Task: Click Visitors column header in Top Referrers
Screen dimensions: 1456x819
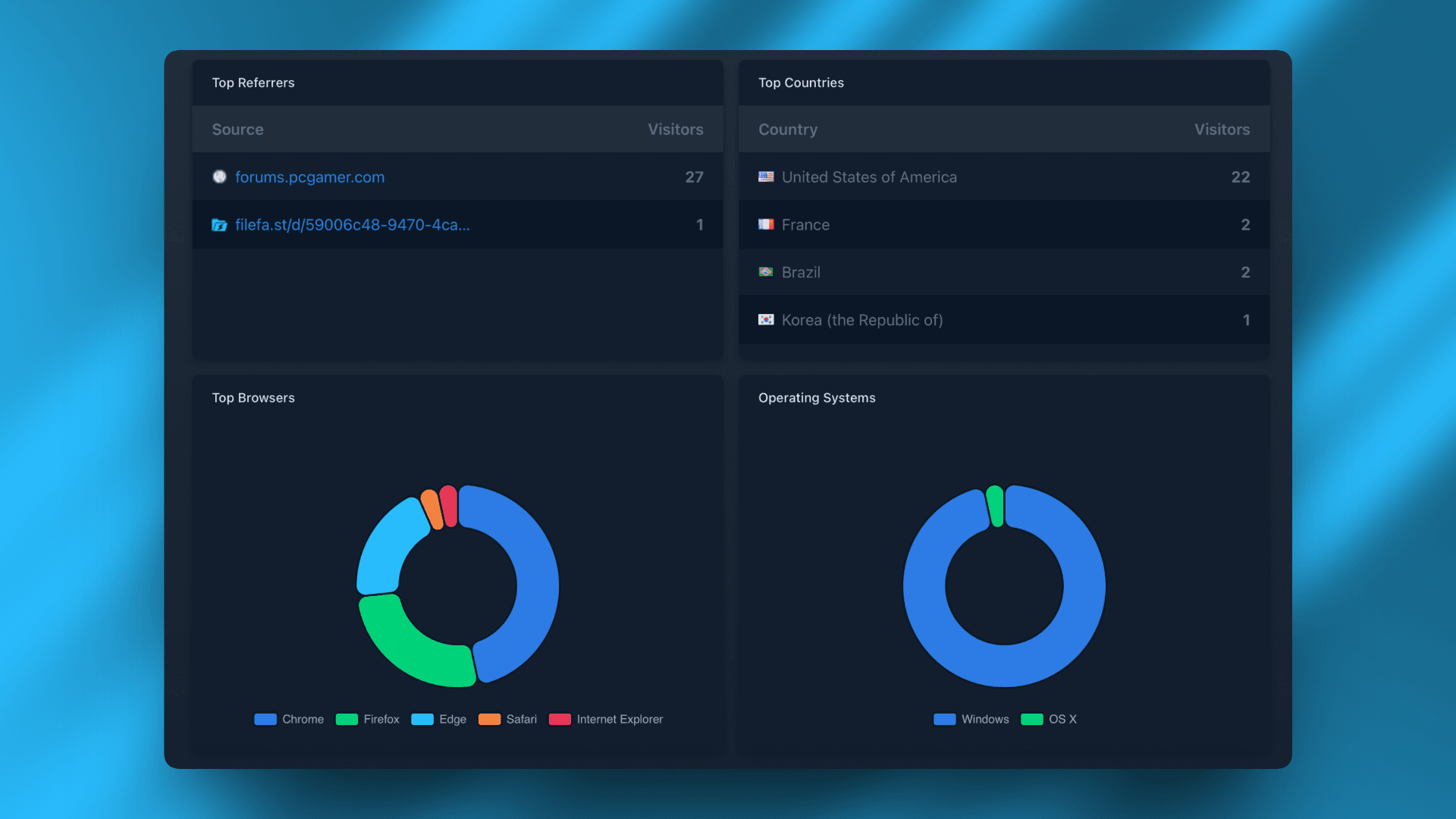Action: click(x=675, y=130)
